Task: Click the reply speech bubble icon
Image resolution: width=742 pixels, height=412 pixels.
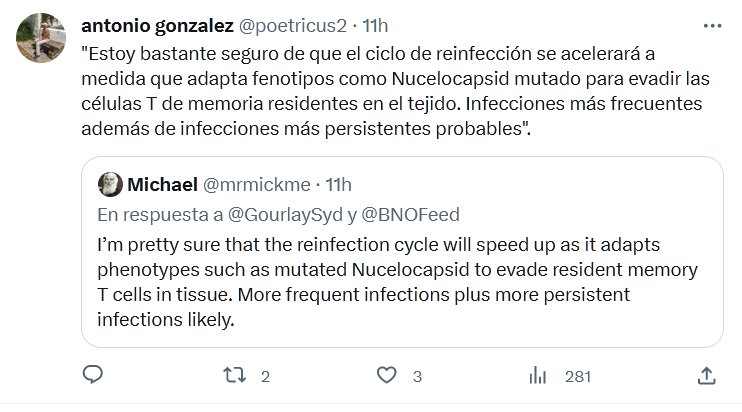Action: [x=92, y=376]
